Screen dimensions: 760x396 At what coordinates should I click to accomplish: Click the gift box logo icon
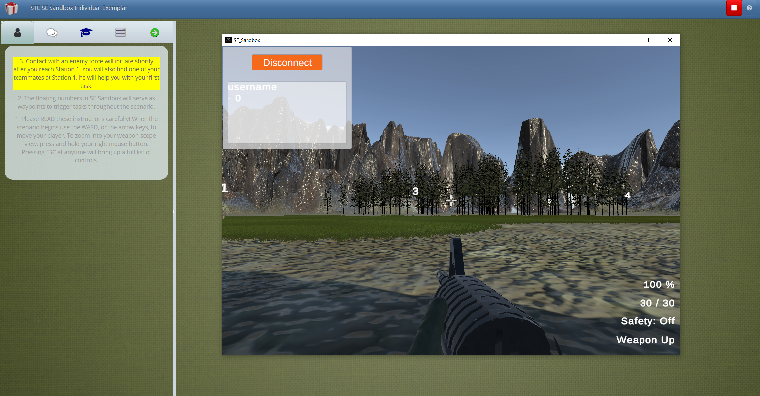click(11, 8)
